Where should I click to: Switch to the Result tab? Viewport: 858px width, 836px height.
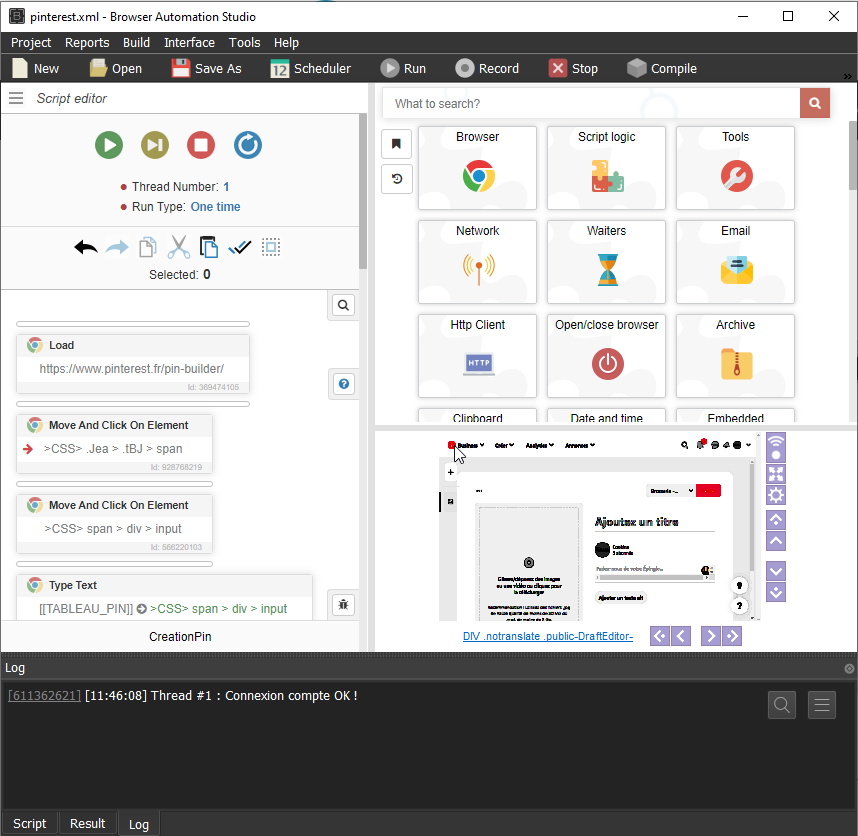click(x=87, y=823)
